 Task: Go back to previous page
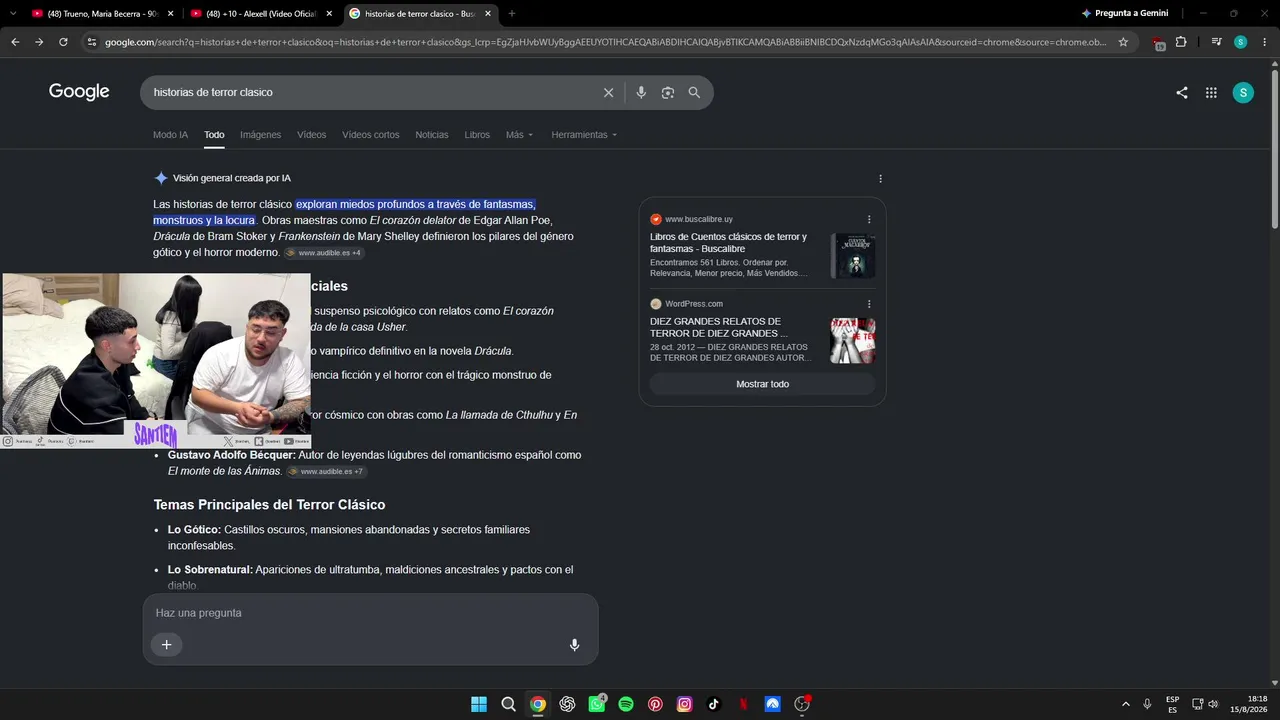click(15, 42)
